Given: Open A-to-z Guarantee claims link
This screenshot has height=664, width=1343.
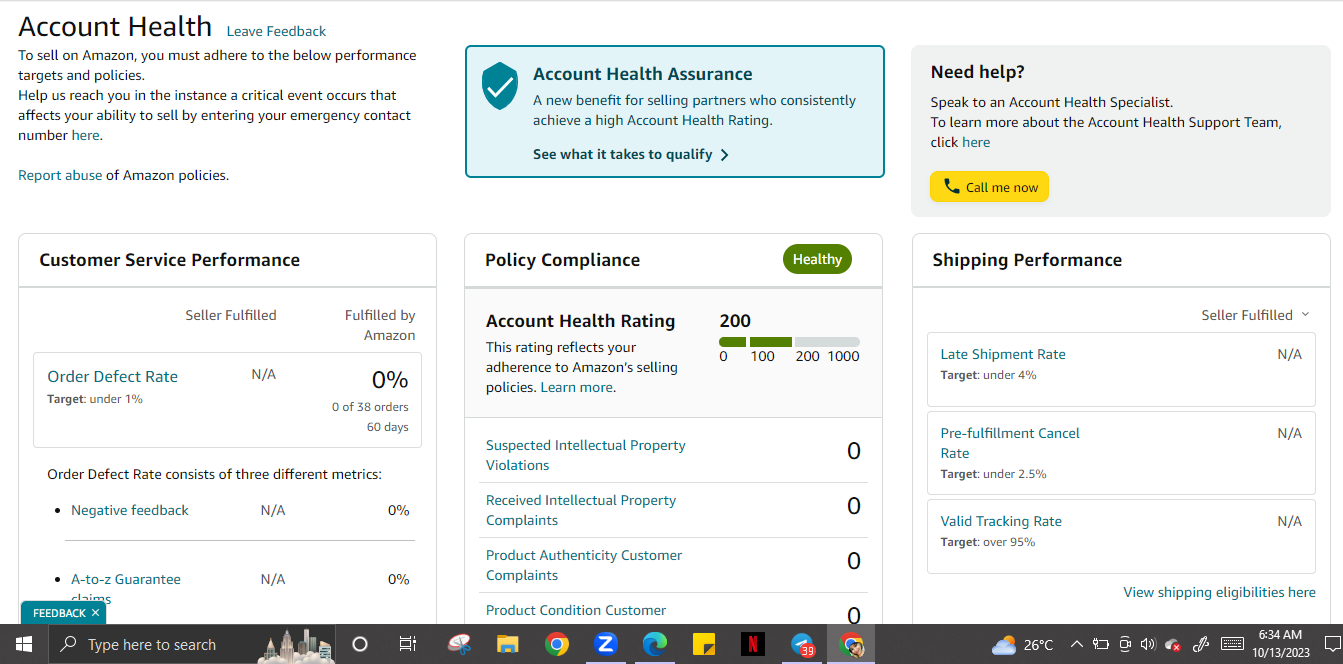Looking at the screenshot, I should (x=126, y=589).
